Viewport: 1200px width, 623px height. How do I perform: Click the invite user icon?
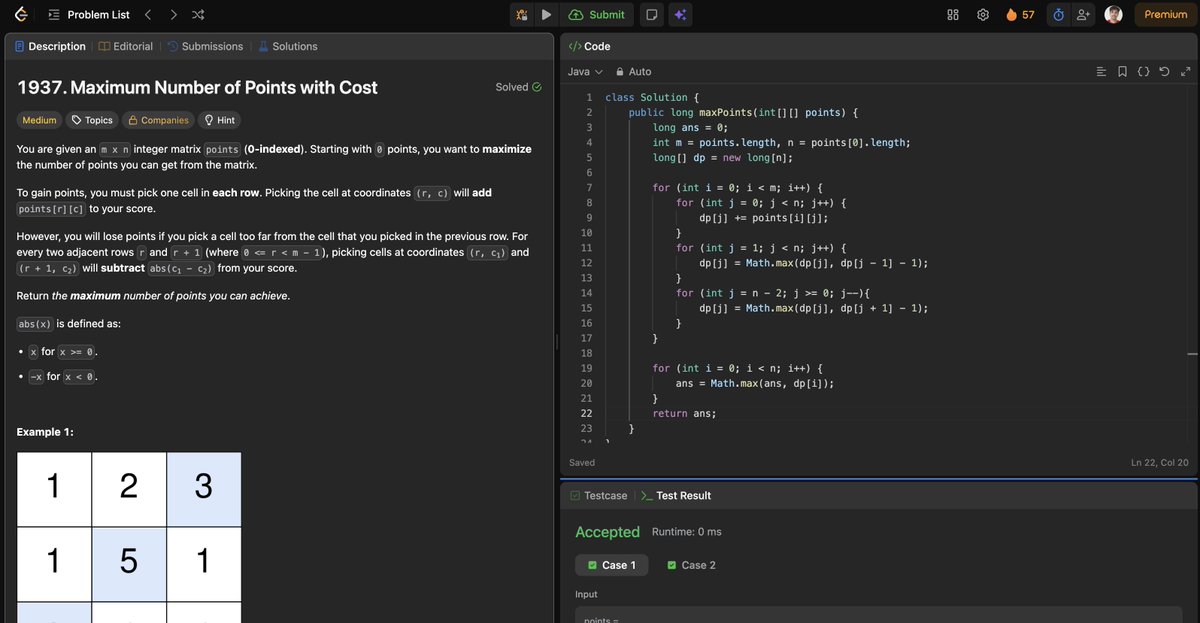1084,15
